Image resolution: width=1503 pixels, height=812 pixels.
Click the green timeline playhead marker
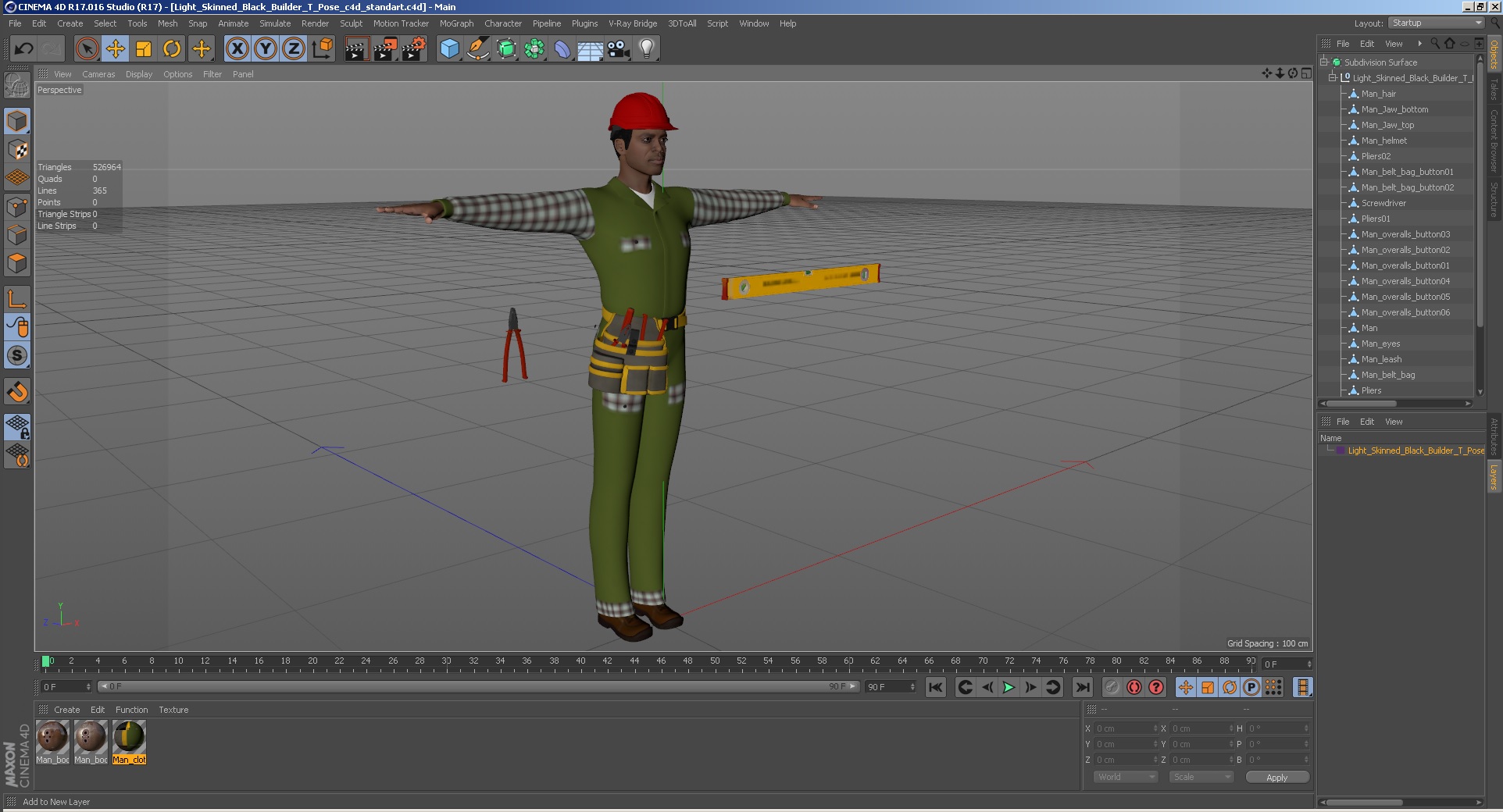tap(45, 661)
